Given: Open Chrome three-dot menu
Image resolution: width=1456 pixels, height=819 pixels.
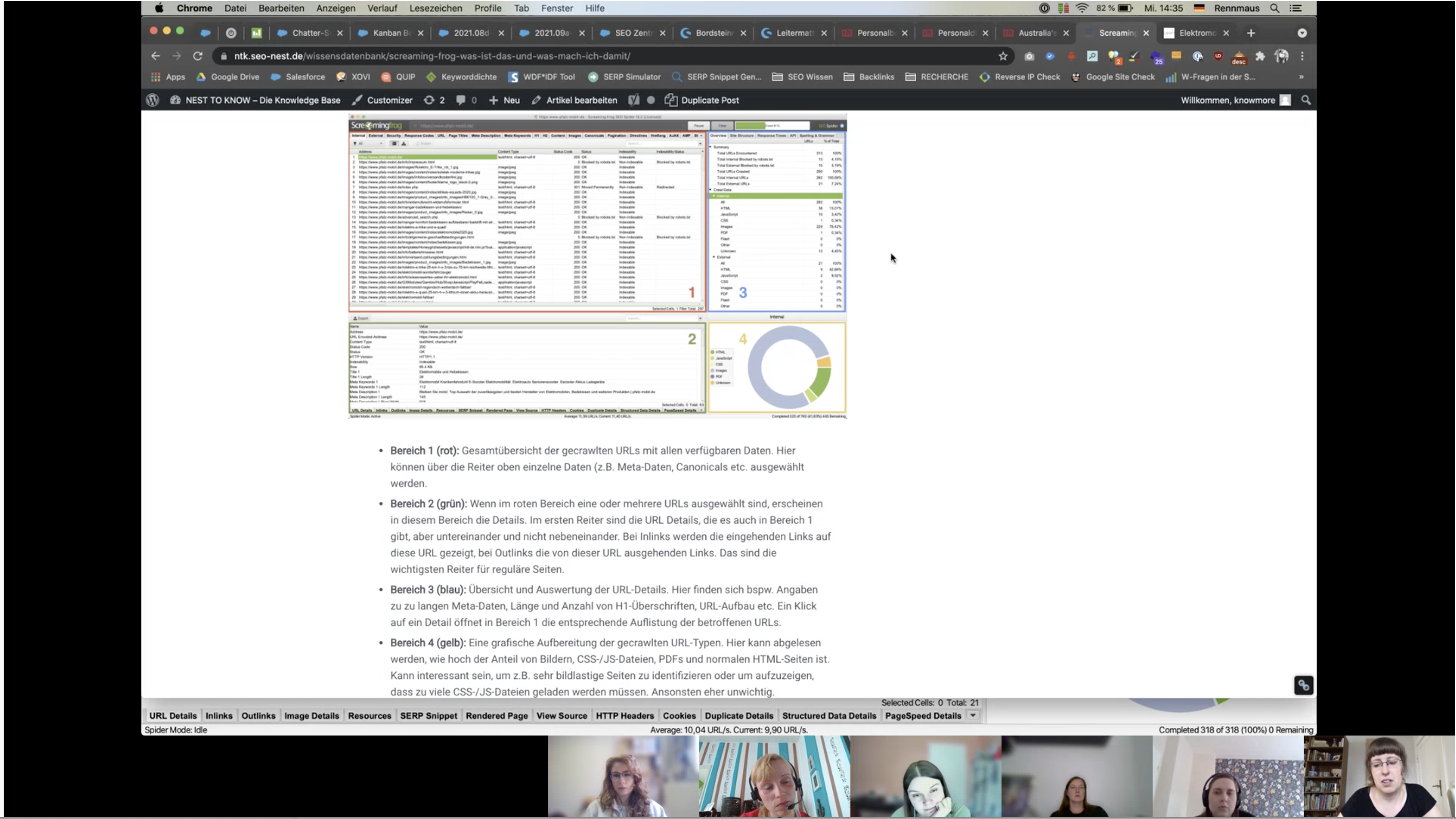Looking at the screenshot, I should [x=1302, y=56].
